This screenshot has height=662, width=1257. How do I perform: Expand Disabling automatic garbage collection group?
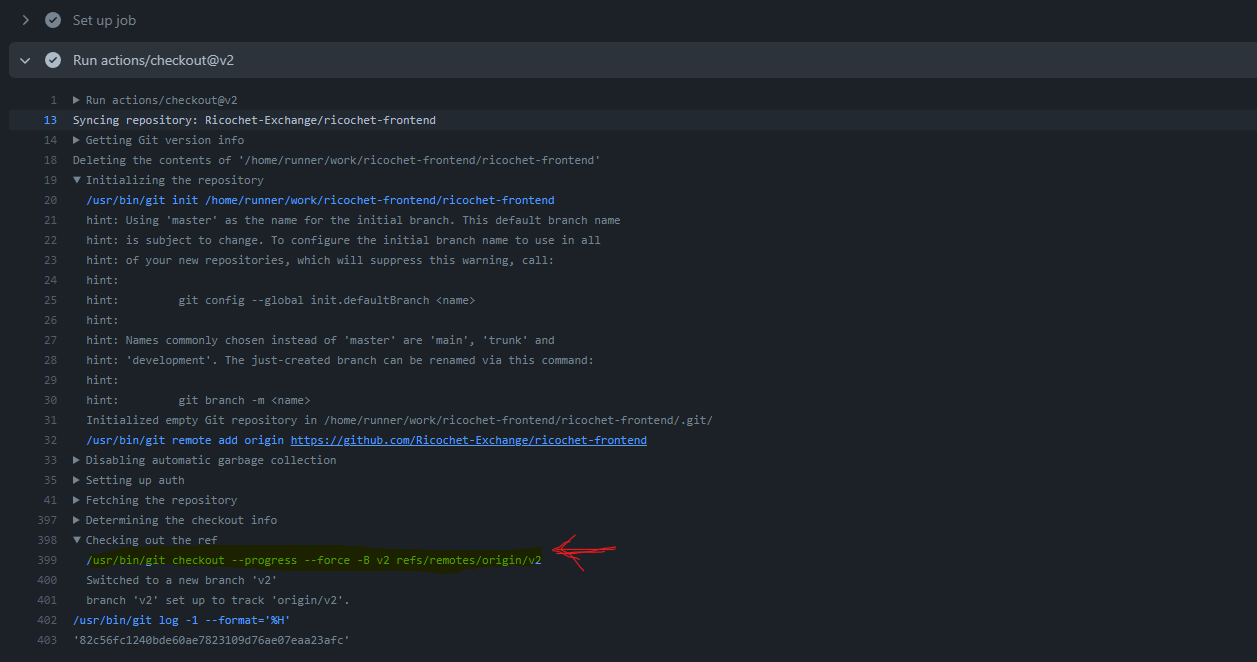[77, 460]
